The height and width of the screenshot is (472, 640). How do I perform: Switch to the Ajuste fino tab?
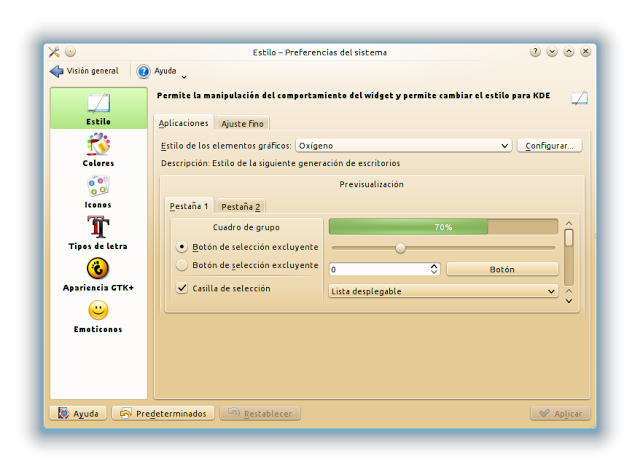[243, 123]
